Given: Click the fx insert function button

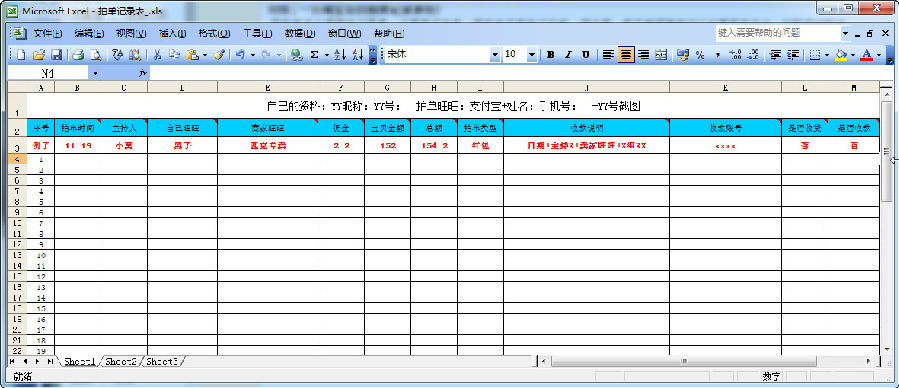Looking at the screenshot, I should point(143,73).
